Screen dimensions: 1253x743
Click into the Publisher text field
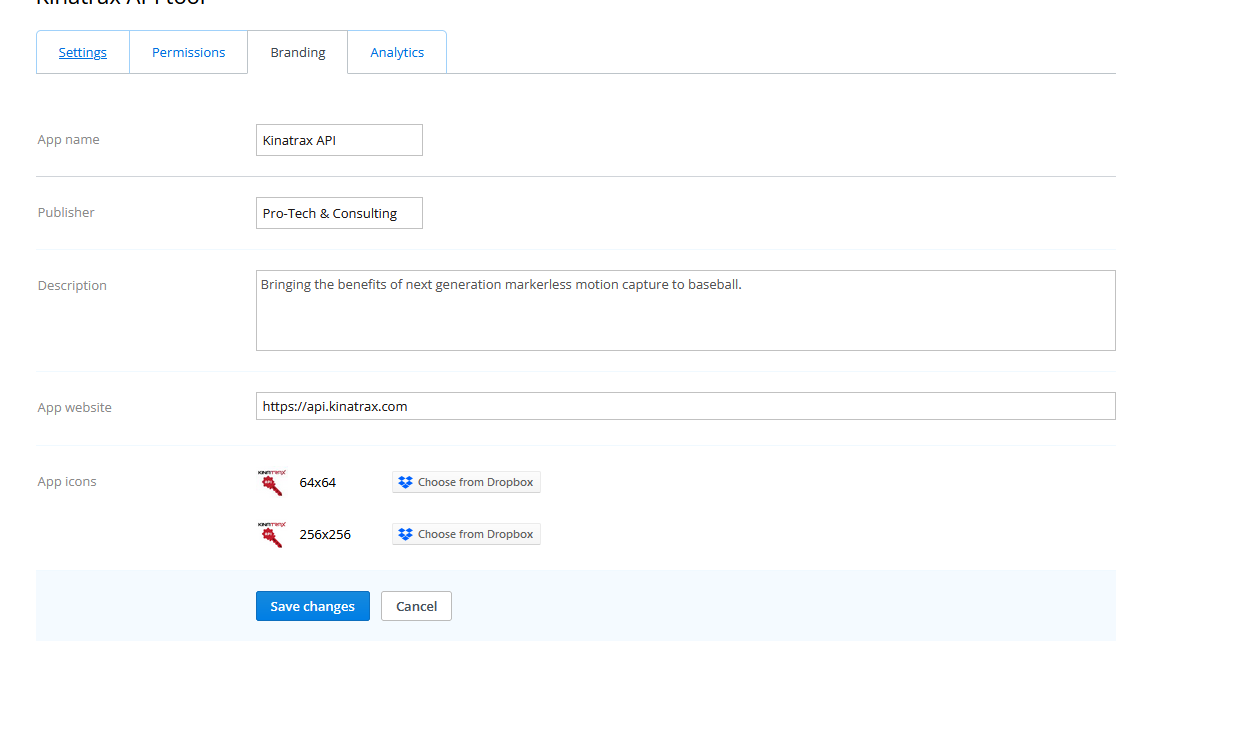[339, 213]
